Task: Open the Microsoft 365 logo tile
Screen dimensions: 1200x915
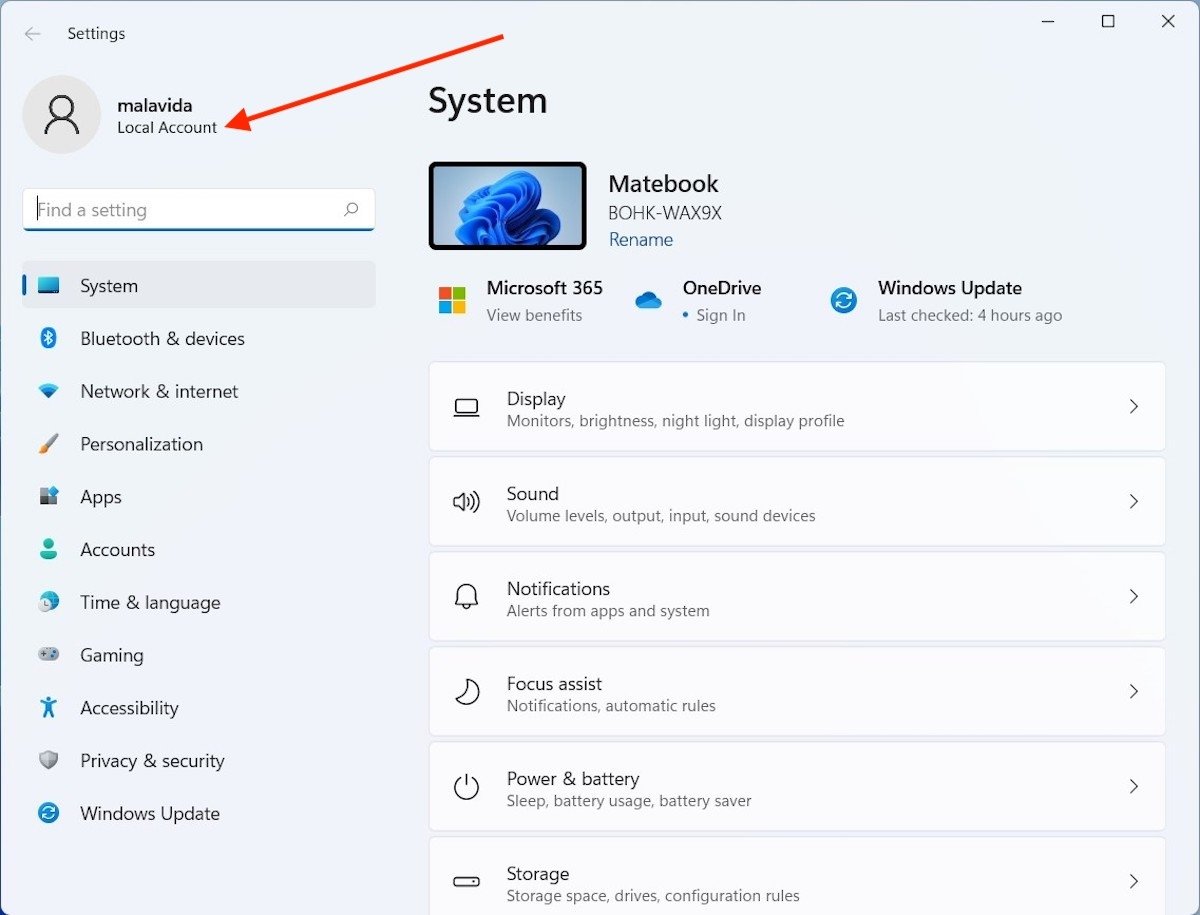Action: pos(452,300)
